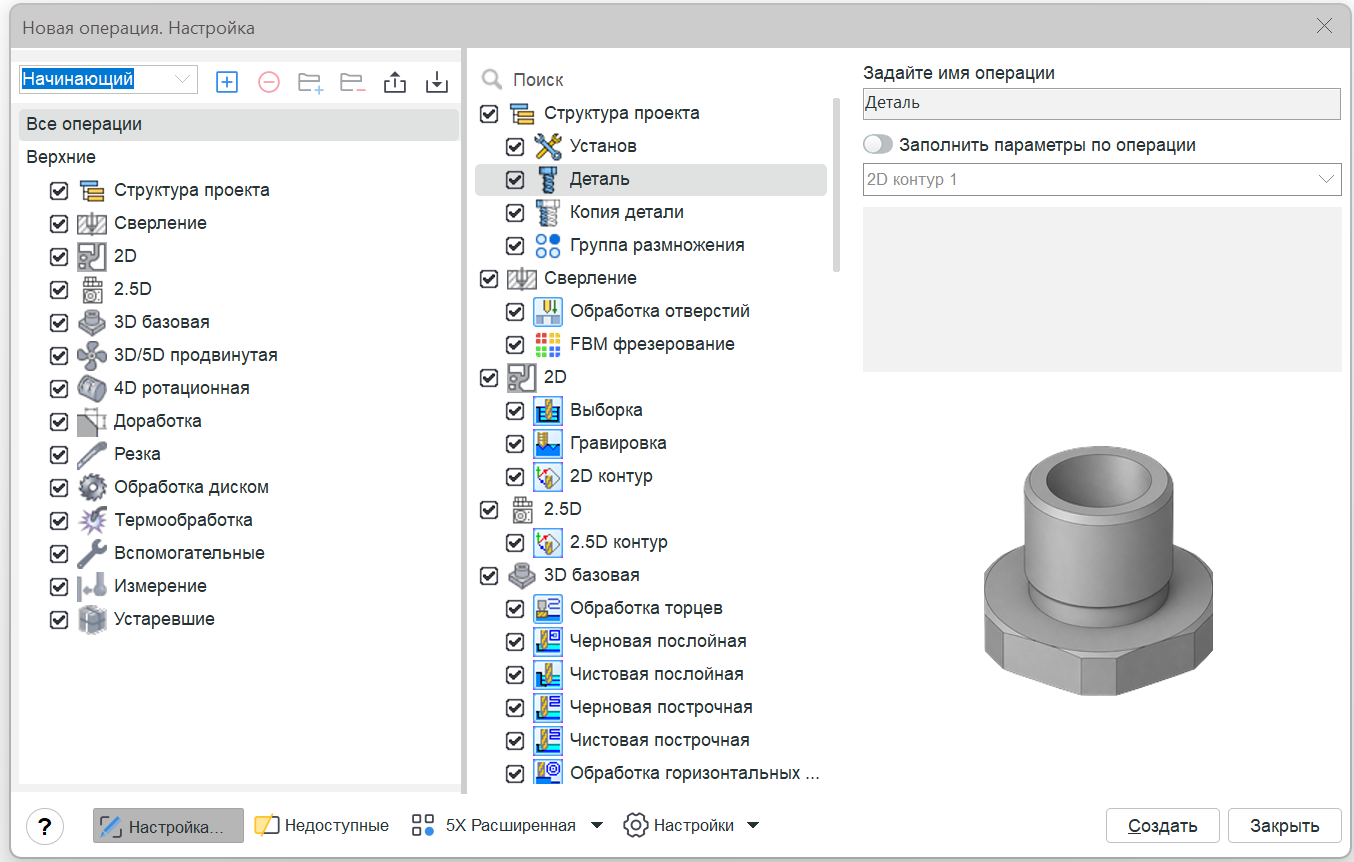Viewport: 1354px width, 862px height.
Task: Select the FBM фрезерование operation icon
Action: tap(548, 344)
